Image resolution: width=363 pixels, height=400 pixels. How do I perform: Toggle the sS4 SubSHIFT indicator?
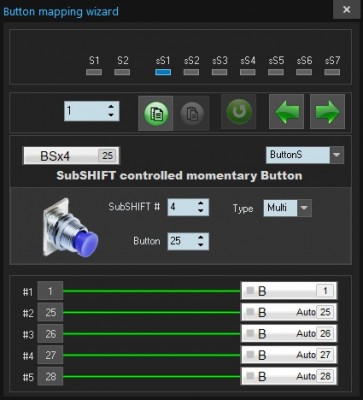click(248, 72)
